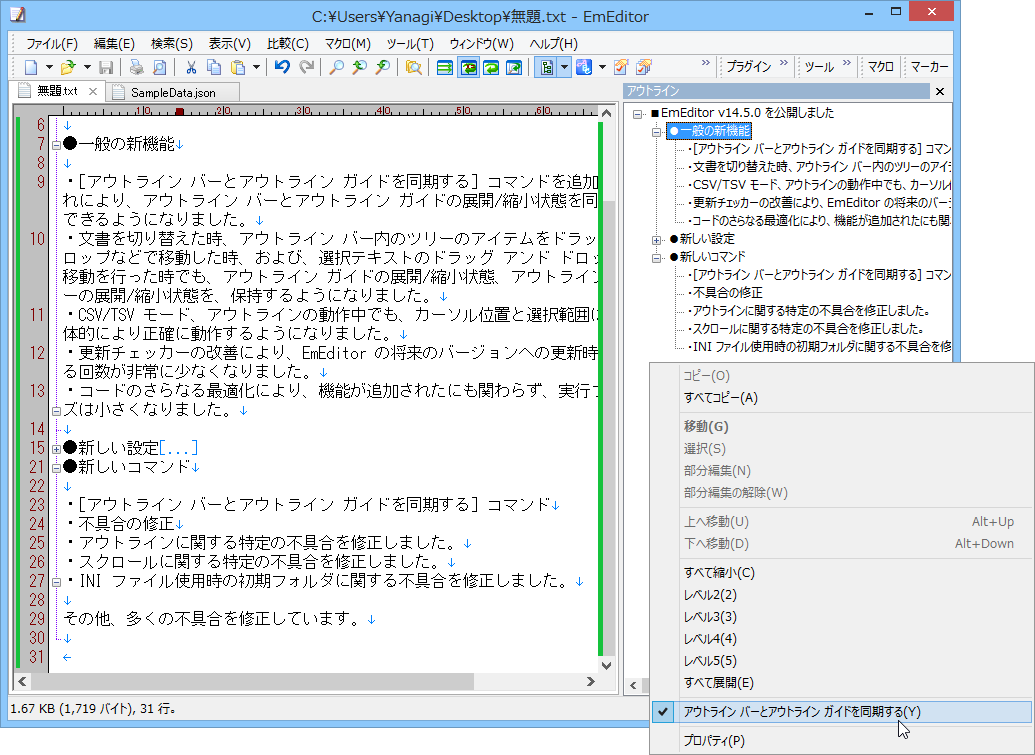This screenshot has width=1035, height=755.
Task: Click the Open file folder icon
Action: pos(67,67)
